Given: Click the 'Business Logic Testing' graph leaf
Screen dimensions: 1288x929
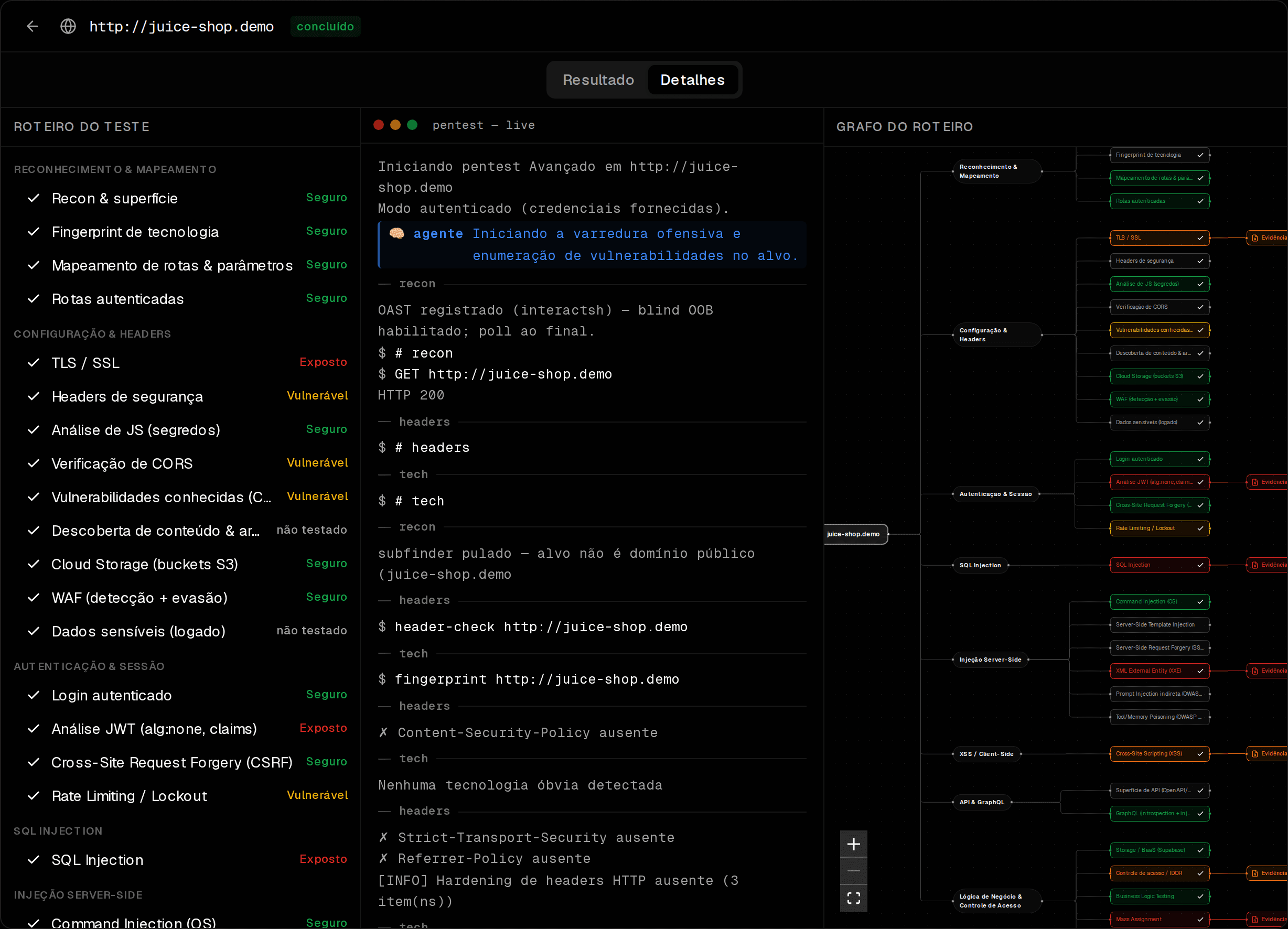Looking at the screenshot, I should pos(1160,896).
